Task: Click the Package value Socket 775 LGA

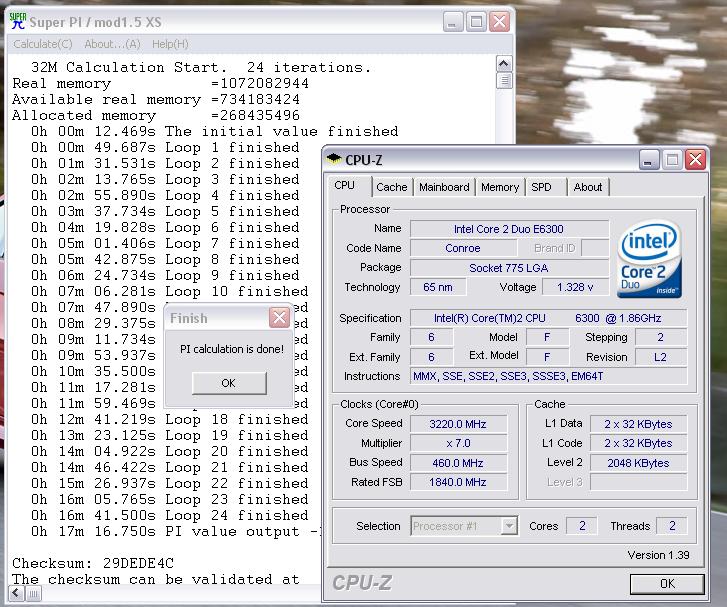Action: click(509, 268)
